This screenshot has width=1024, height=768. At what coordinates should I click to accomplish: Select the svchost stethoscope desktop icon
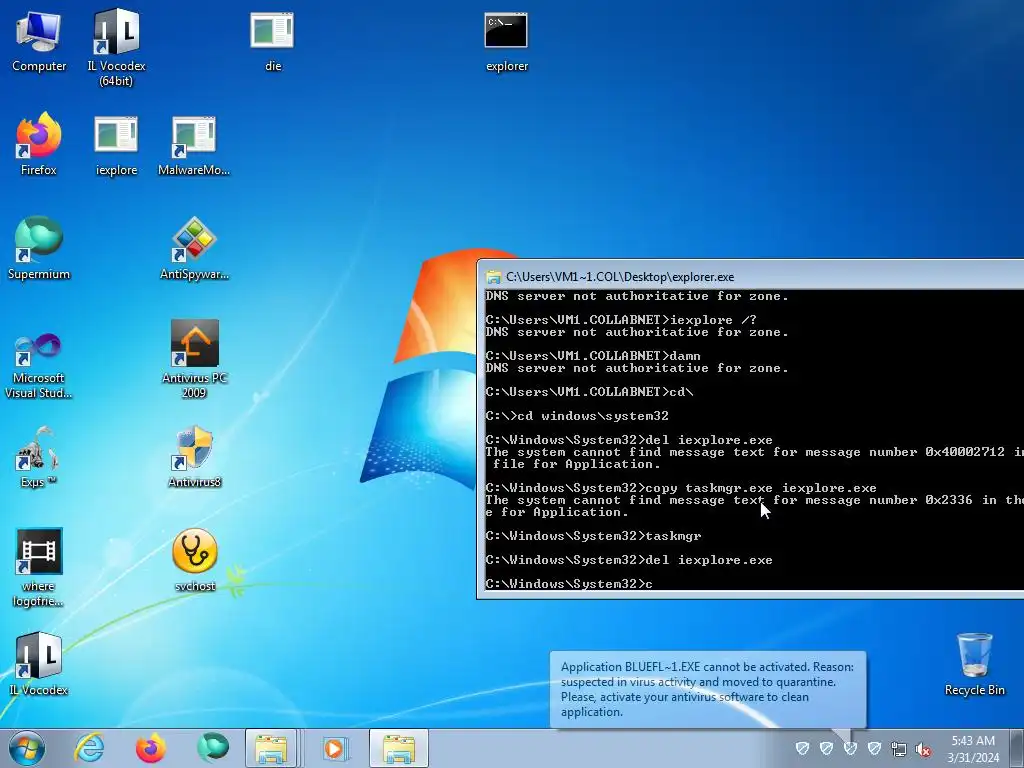coord(195,560)
